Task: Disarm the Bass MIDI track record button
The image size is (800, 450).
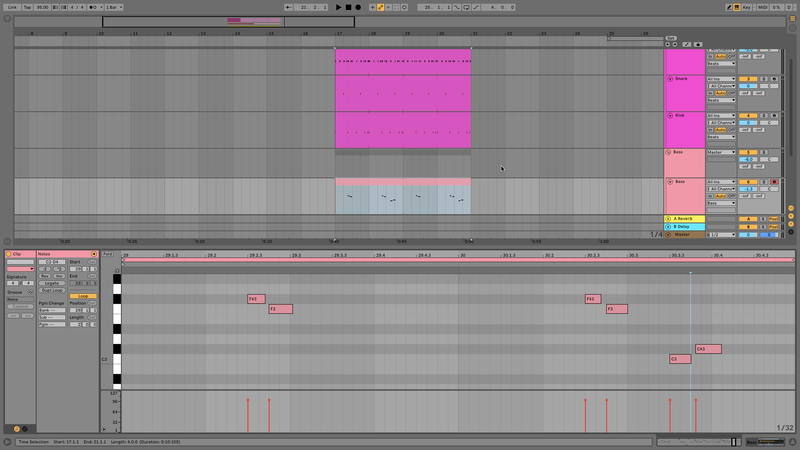Action: pyautogui.click(x=774, y=182)
